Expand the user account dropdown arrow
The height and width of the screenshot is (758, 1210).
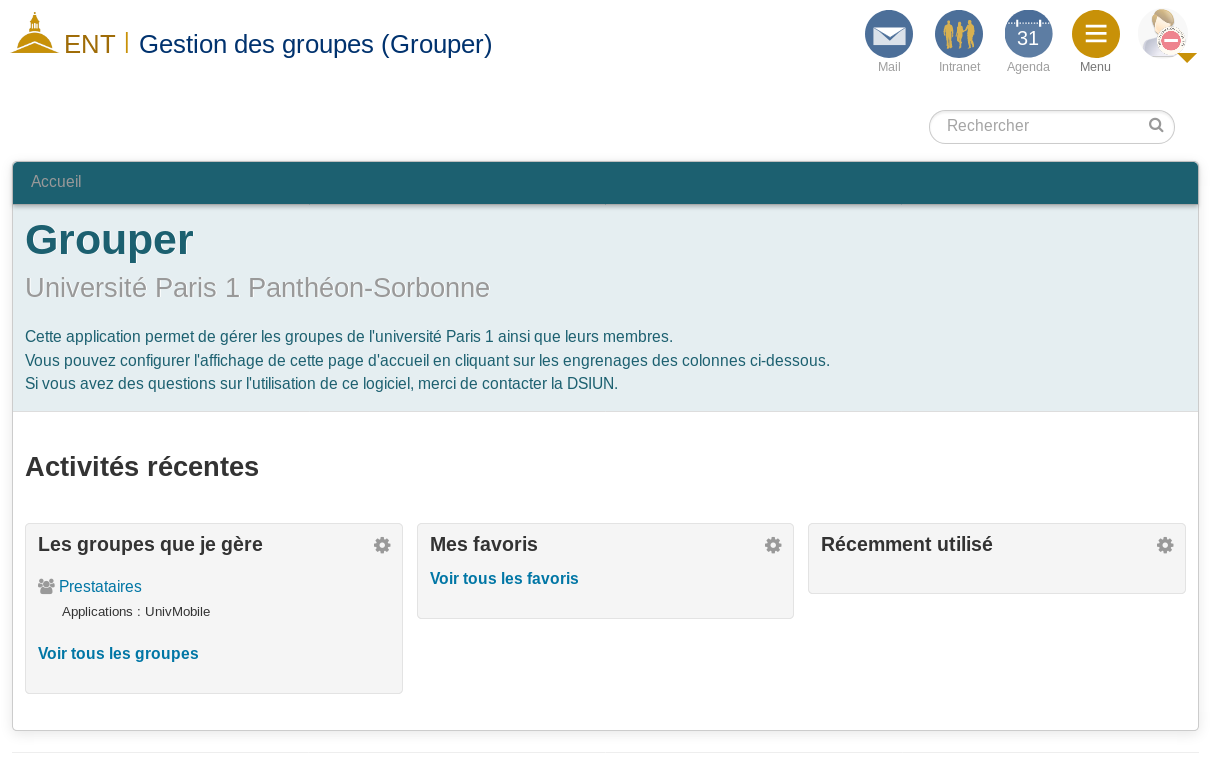[x=1187, y=58]
